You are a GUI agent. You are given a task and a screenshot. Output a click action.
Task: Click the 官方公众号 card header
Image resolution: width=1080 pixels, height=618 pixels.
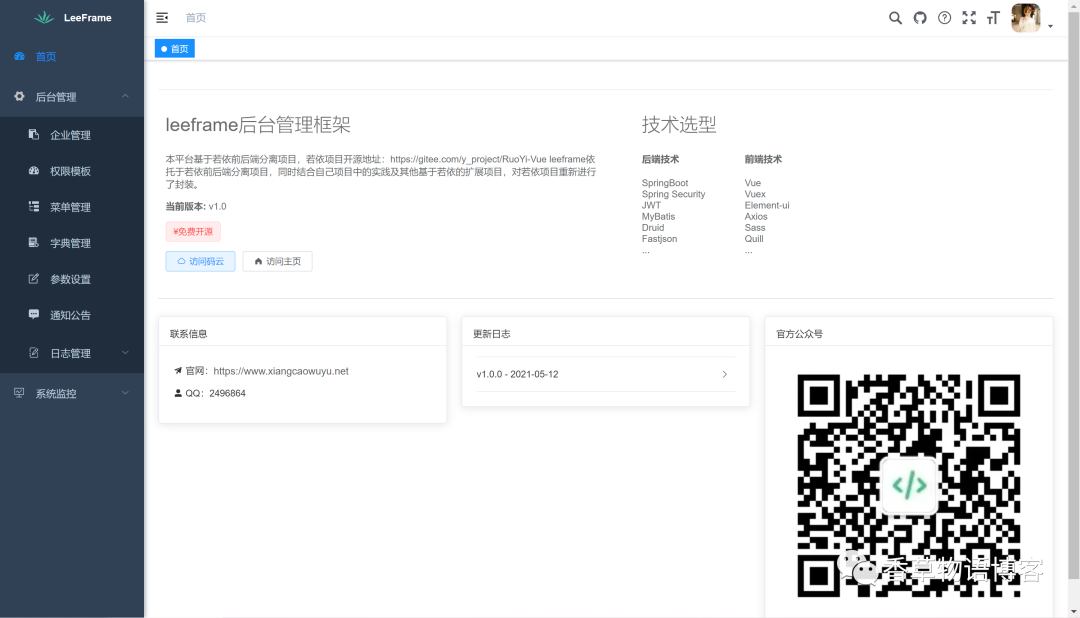[908, 331]
